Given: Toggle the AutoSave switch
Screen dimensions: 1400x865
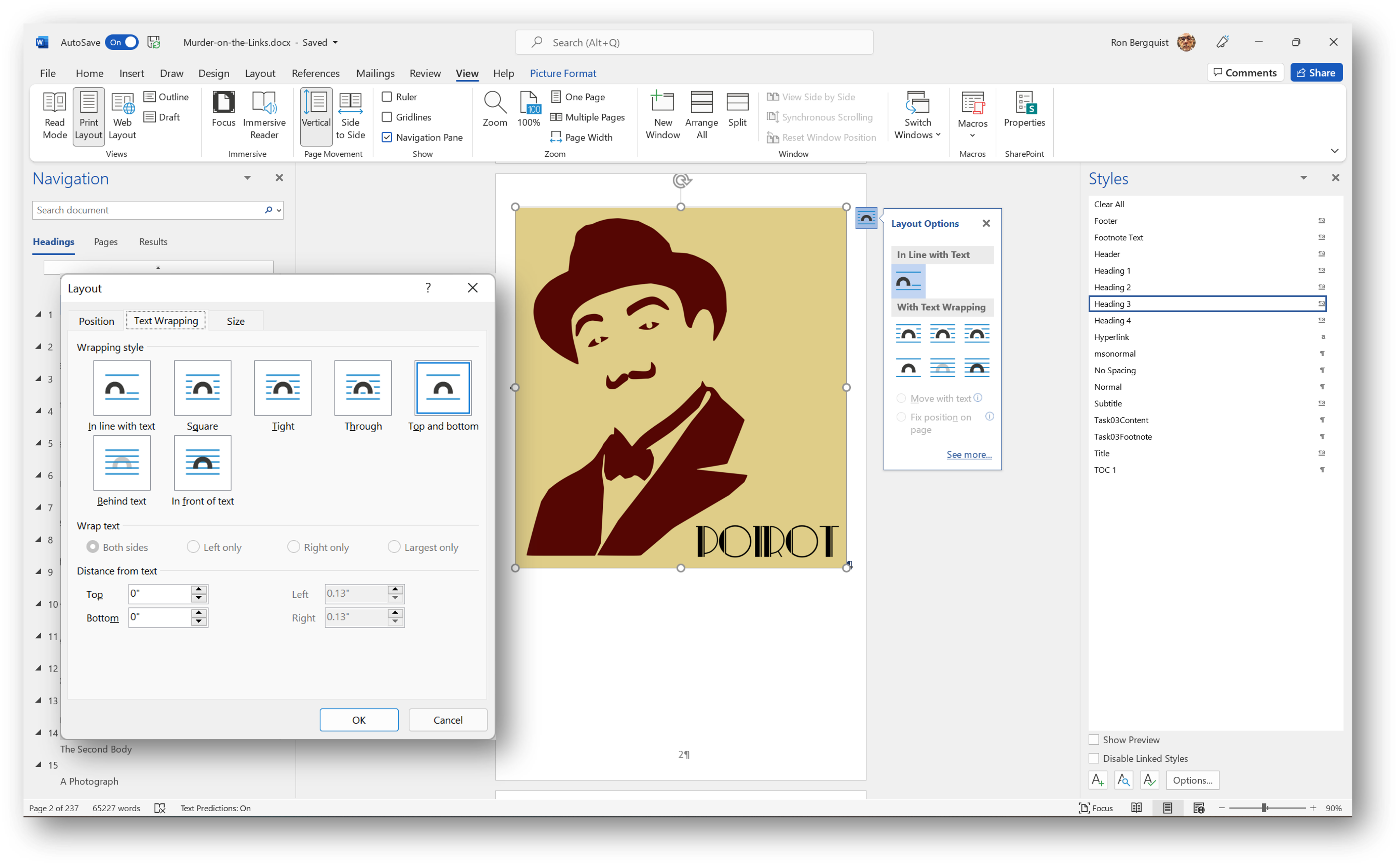Looking at the screenshot, I should coord(122,42).
